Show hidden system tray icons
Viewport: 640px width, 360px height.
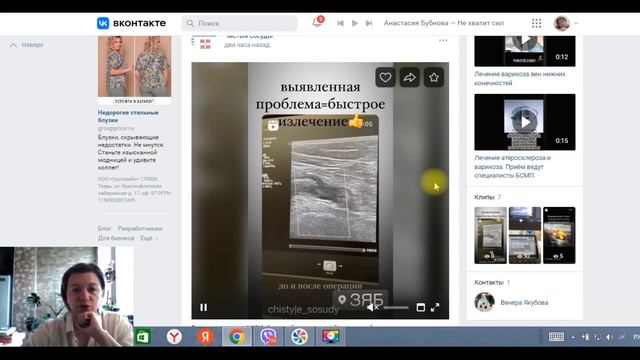pyautogui.click(x=573, y=337)
